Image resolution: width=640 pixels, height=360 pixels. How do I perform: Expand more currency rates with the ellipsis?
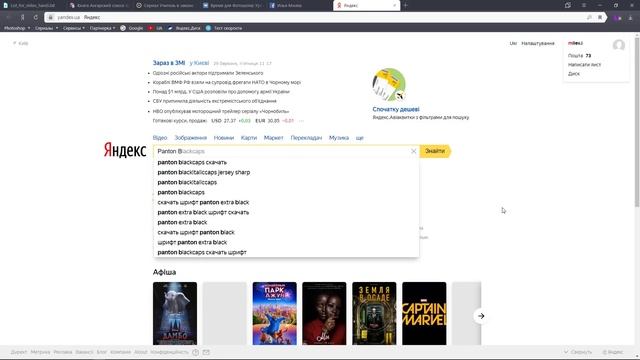(x=301, y=121)
